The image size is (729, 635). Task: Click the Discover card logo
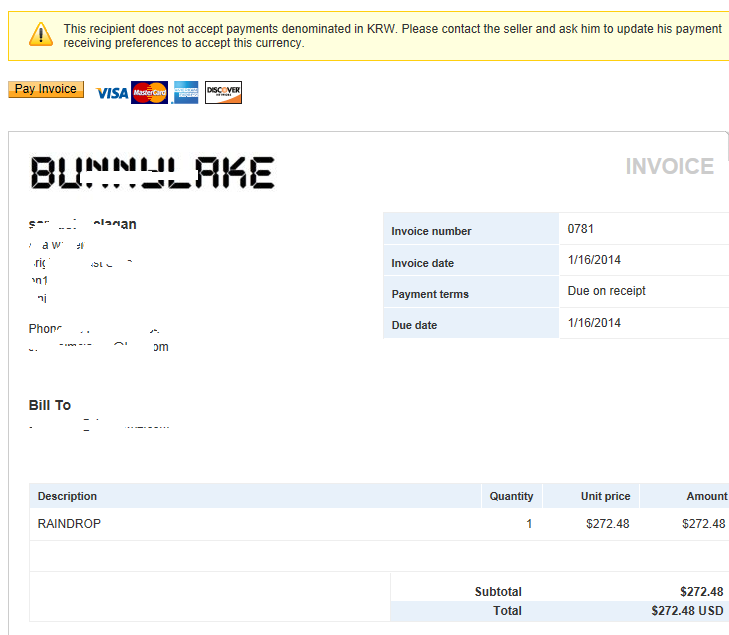223,93
